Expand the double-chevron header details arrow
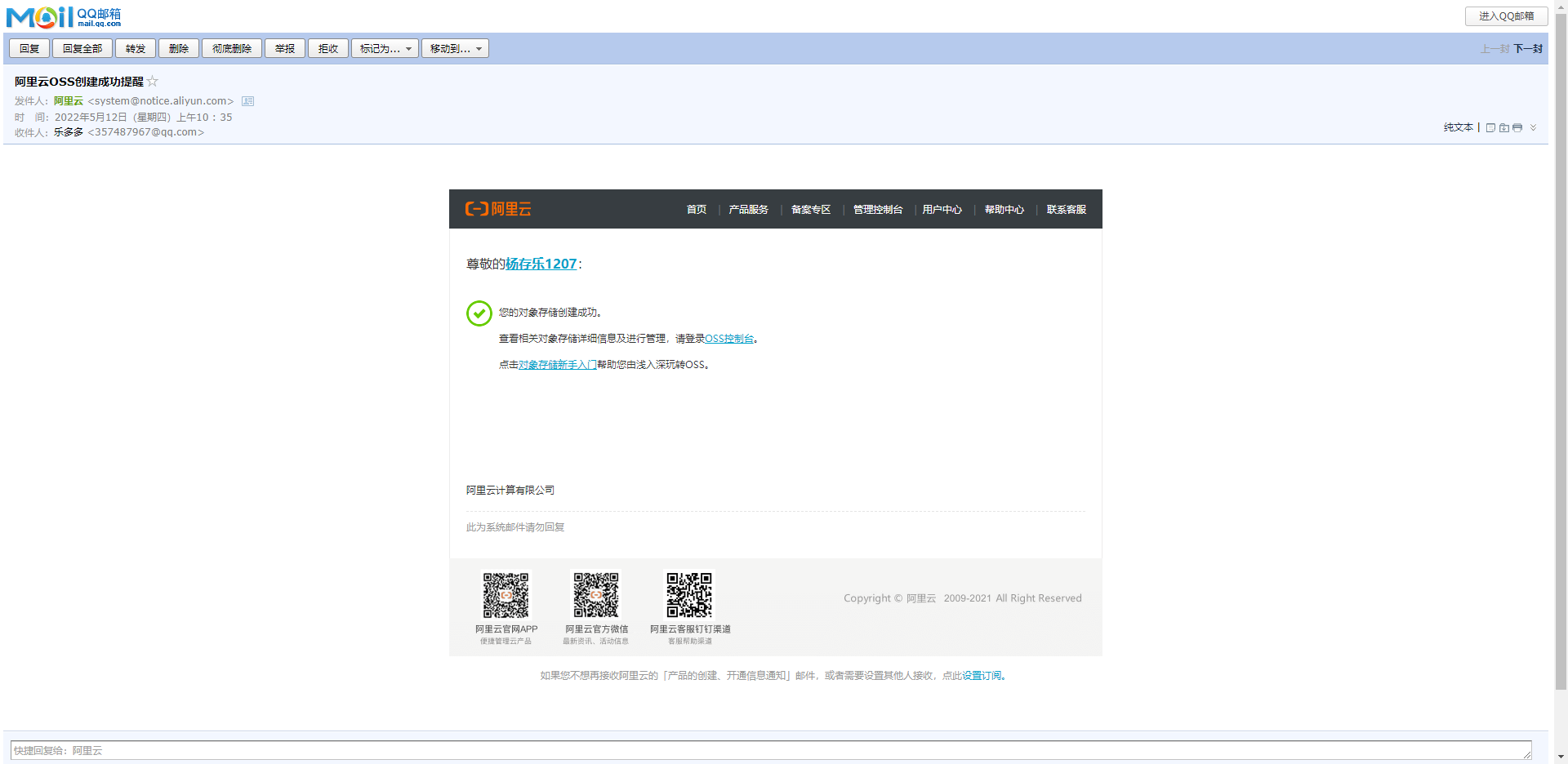 coord(1534,127)
